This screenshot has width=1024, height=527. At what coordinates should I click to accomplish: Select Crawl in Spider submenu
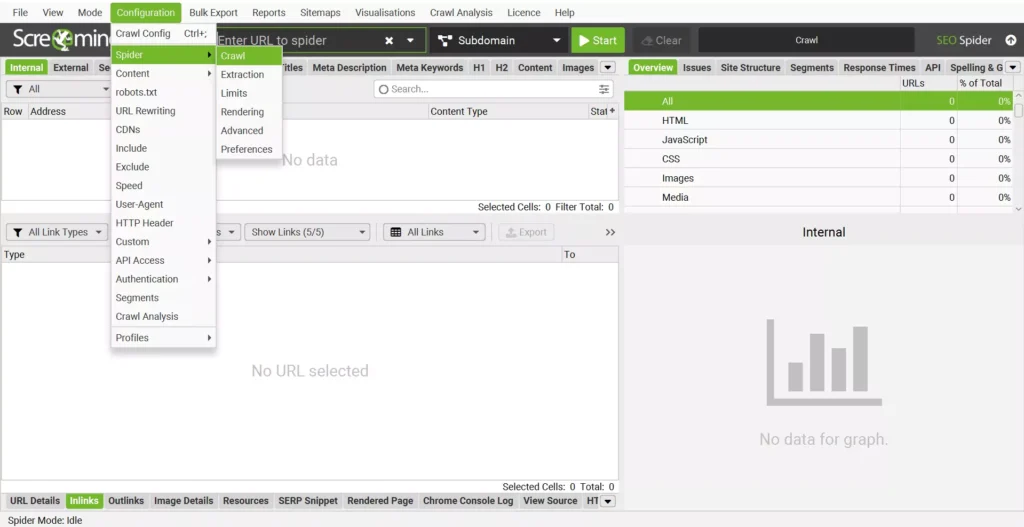click(249, 56)
